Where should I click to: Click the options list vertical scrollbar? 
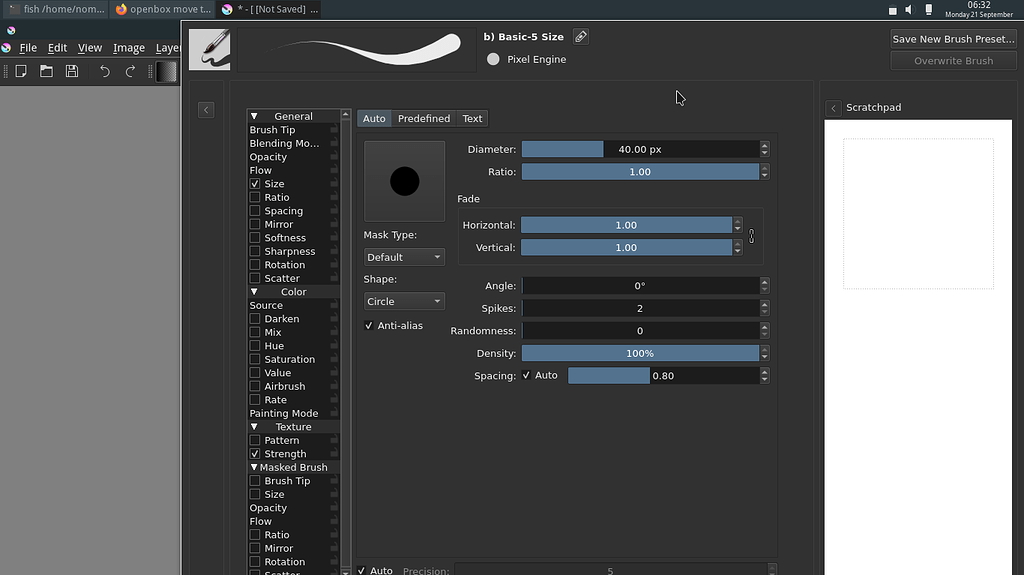pyautogui.click(x=345, y=342)
